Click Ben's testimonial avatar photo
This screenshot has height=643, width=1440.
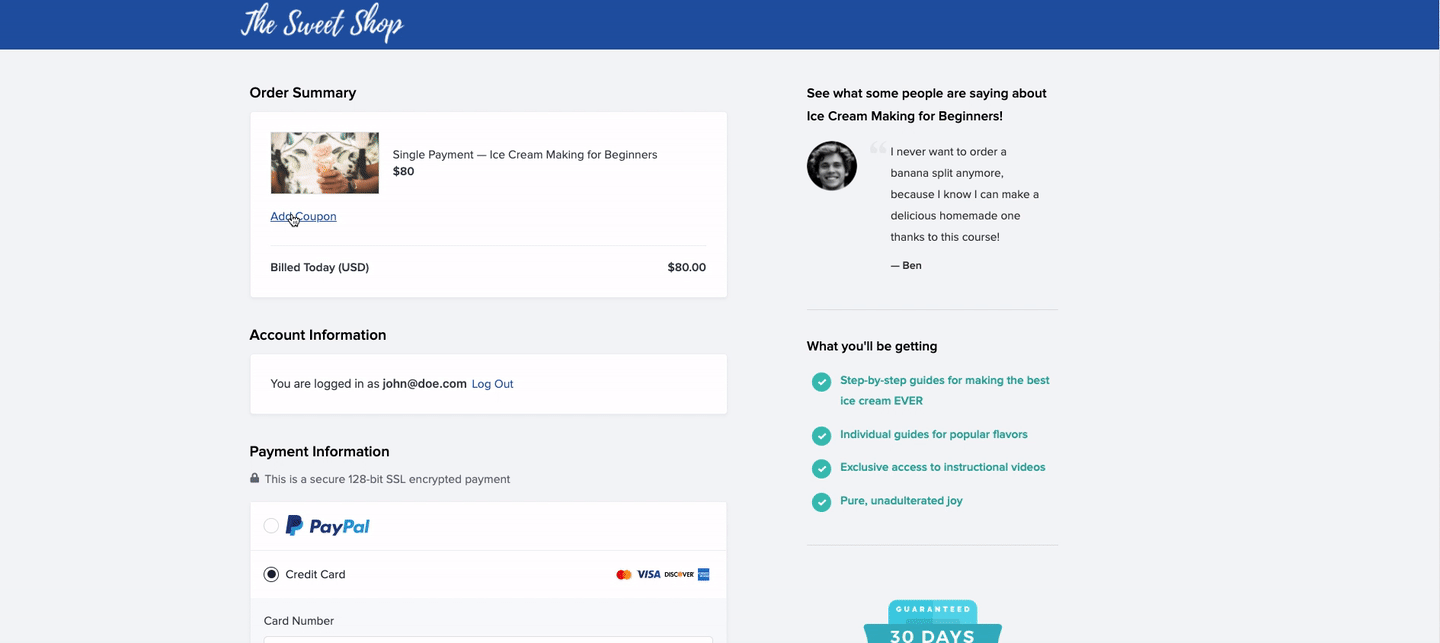(832, 166)
